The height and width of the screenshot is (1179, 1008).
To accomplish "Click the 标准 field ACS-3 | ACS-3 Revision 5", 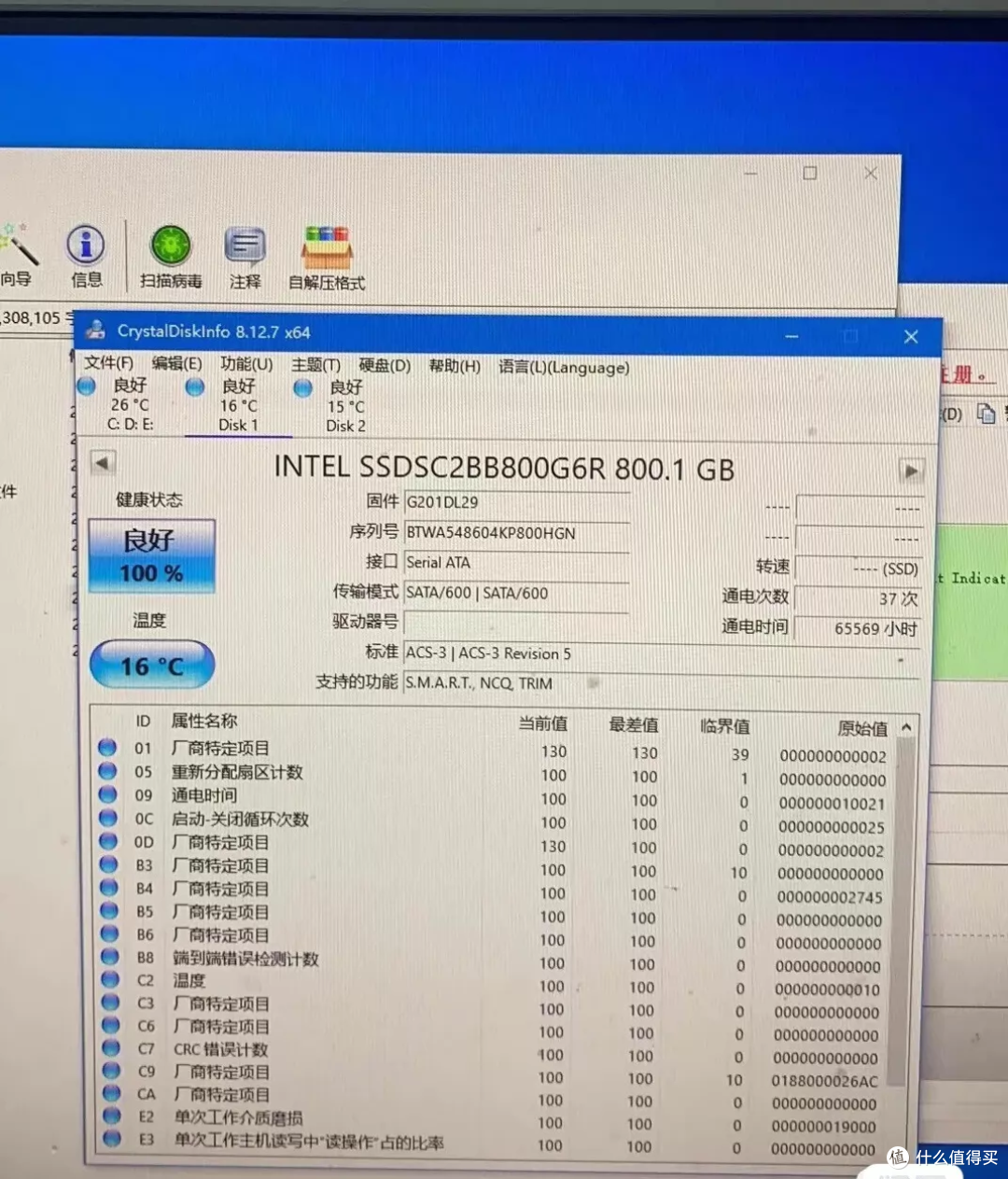I will click(x=662, y=653).
